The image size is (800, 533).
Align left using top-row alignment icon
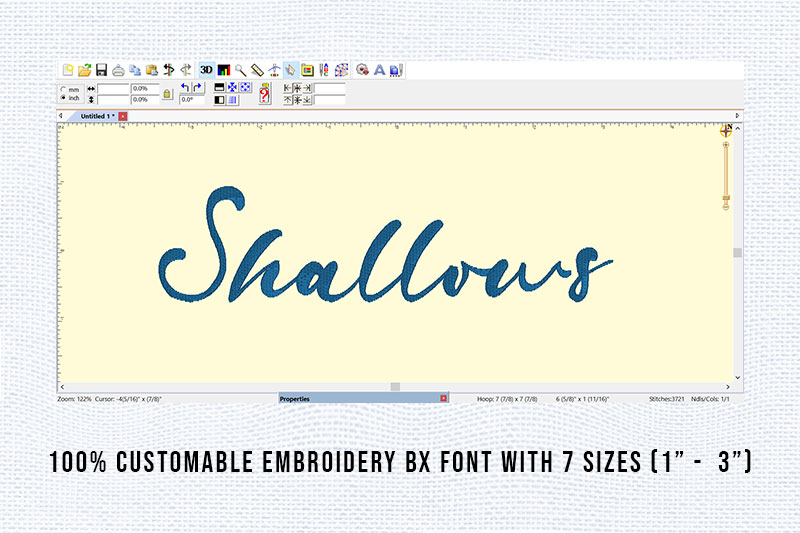click(x=288, y=88)
